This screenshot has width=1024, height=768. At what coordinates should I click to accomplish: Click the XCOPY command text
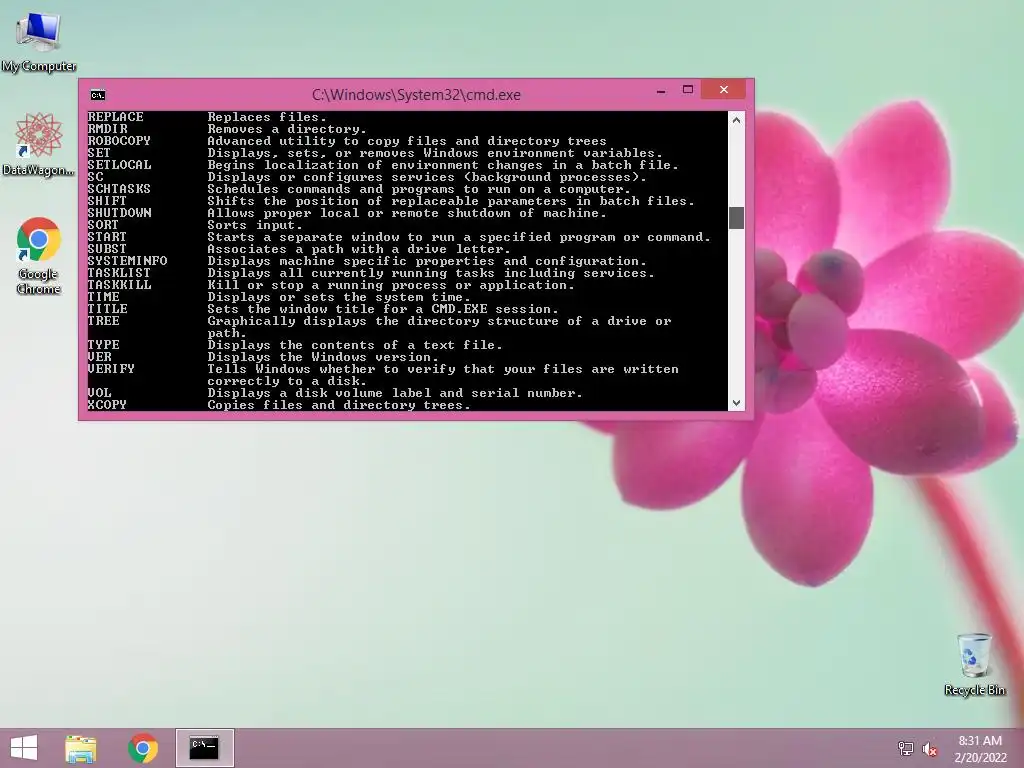tap(107, 405)
